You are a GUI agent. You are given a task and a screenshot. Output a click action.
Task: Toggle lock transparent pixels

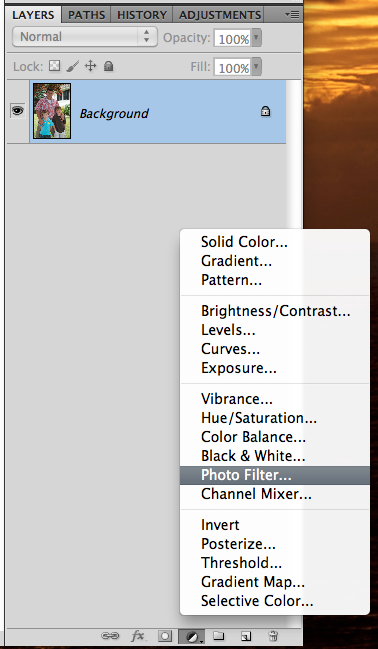[54, 66]
